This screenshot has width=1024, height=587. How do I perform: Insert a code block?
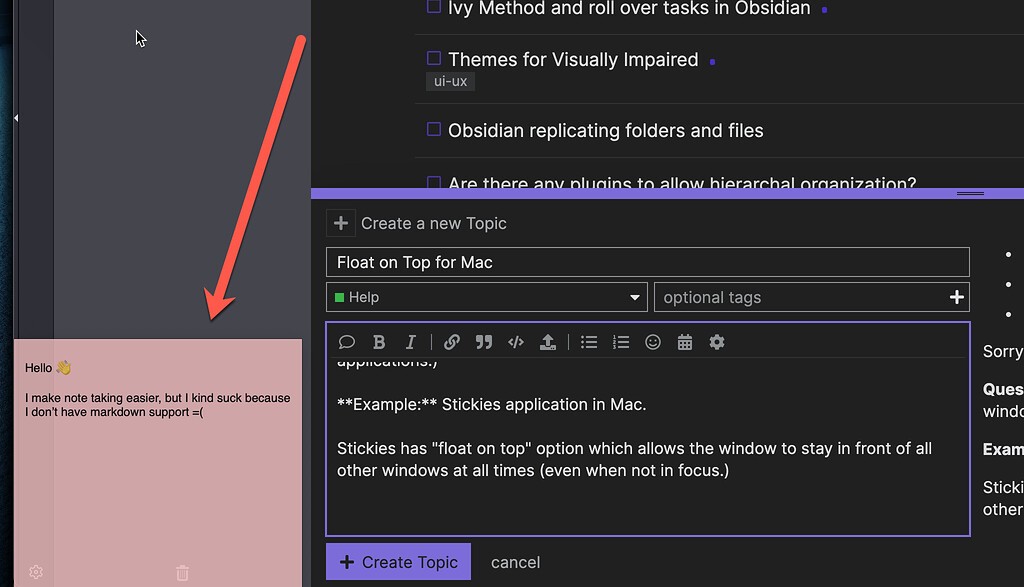pos(516,342)
